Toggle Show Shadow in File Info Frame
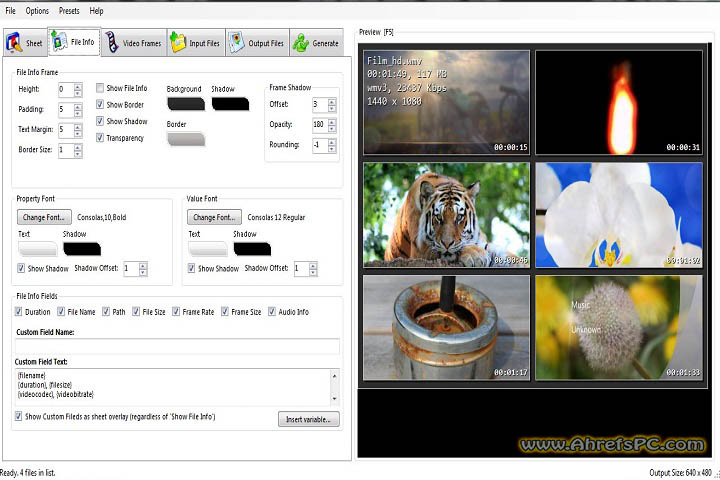 pyautogui.click(x=100, y=121)
